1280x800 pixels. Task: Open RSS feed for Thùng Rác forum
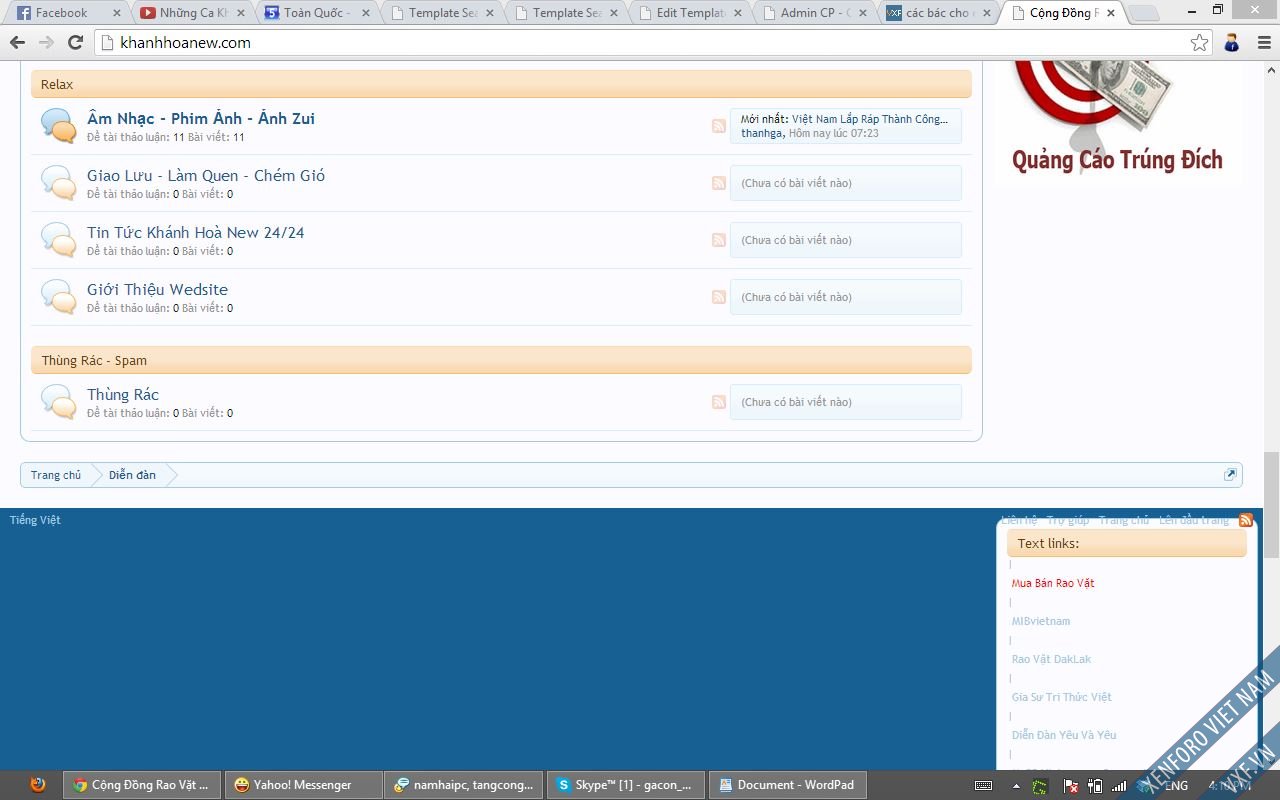[x=718, y=402]
